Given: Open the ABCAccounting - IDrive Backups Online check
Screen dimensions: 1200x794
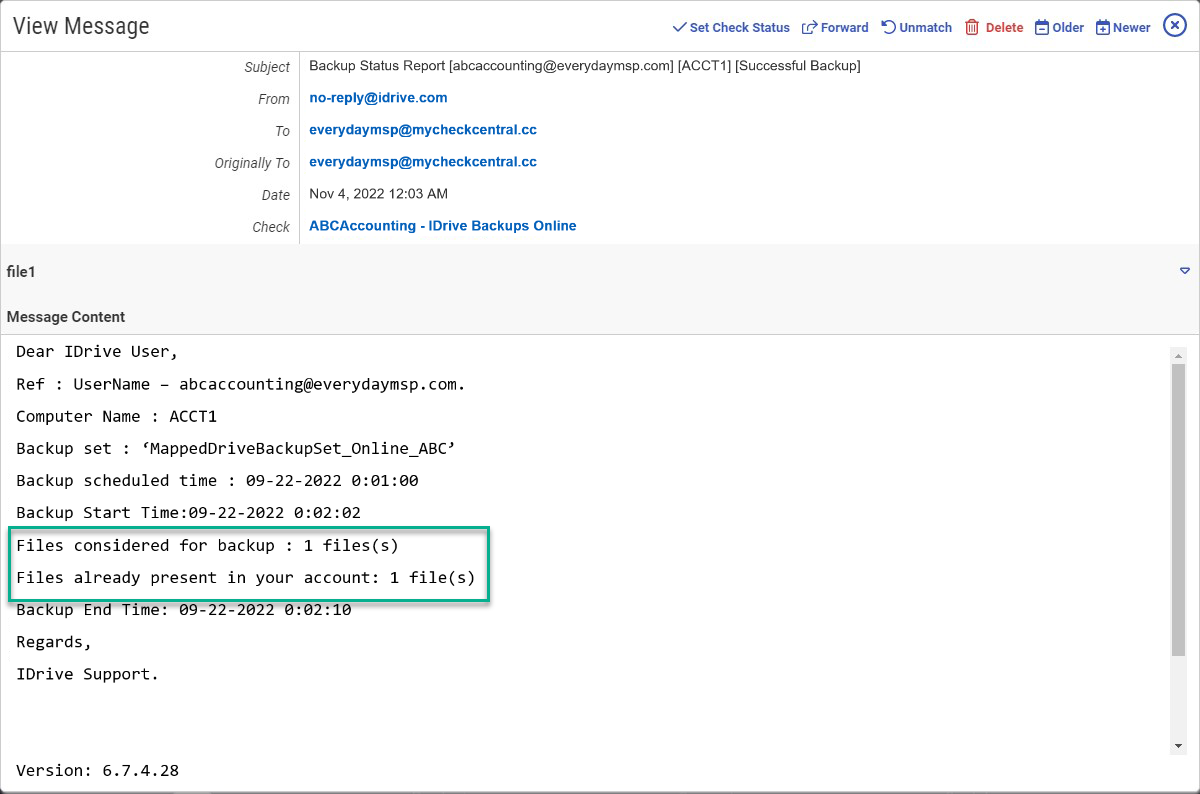Looking at the screenshot, I should pos(442,225).
